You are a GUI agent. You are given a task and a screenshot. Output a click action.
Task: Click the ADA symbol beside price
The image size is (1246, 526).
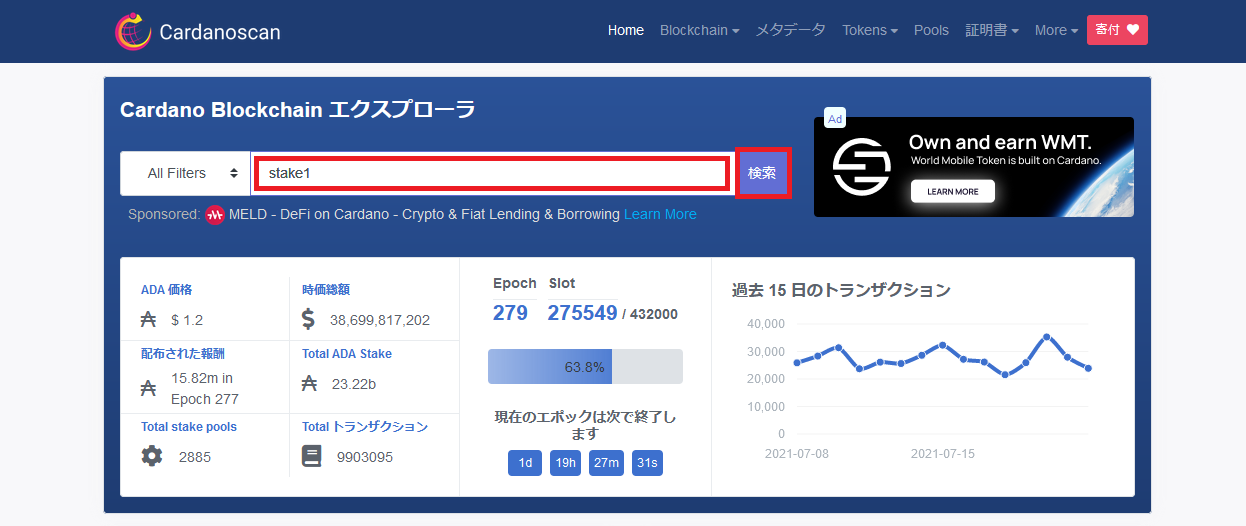pyautogui.click(x=149, y=320)
